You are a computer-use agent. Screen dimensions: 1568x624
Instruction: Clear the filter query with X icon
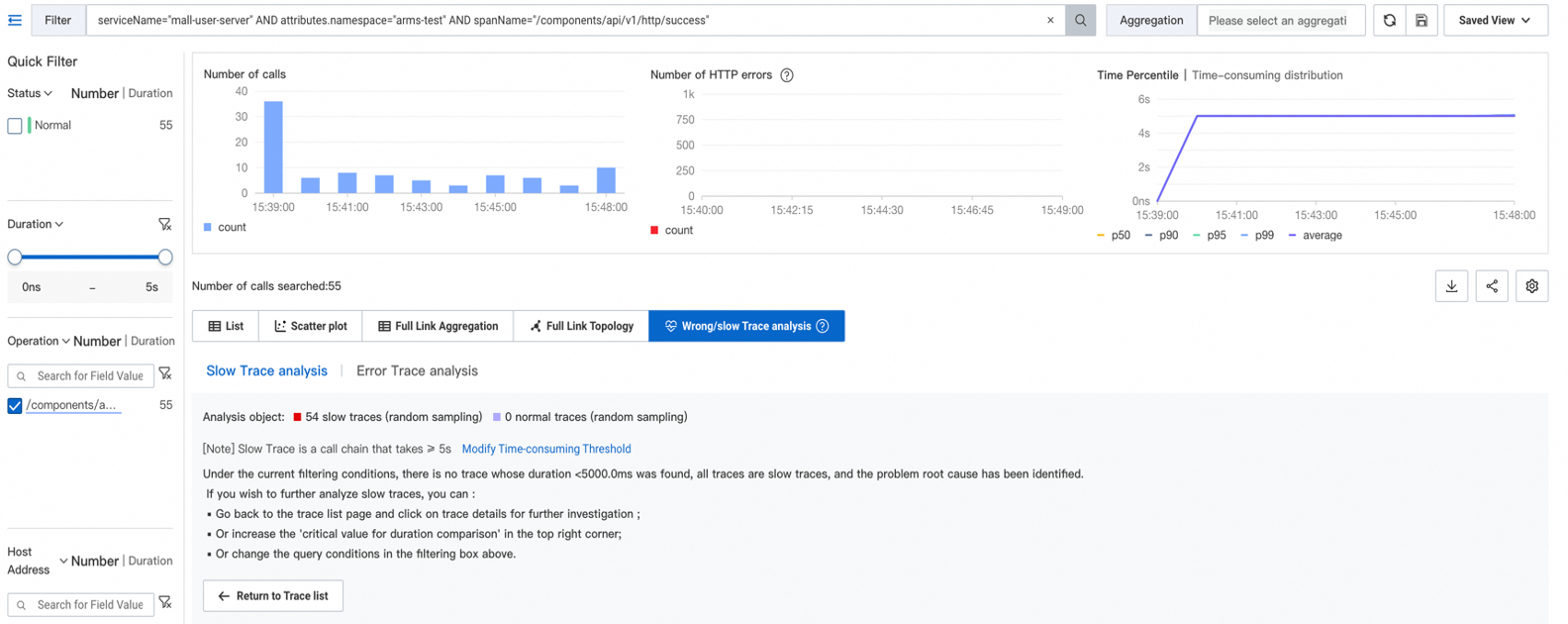tap(1050, 20)
